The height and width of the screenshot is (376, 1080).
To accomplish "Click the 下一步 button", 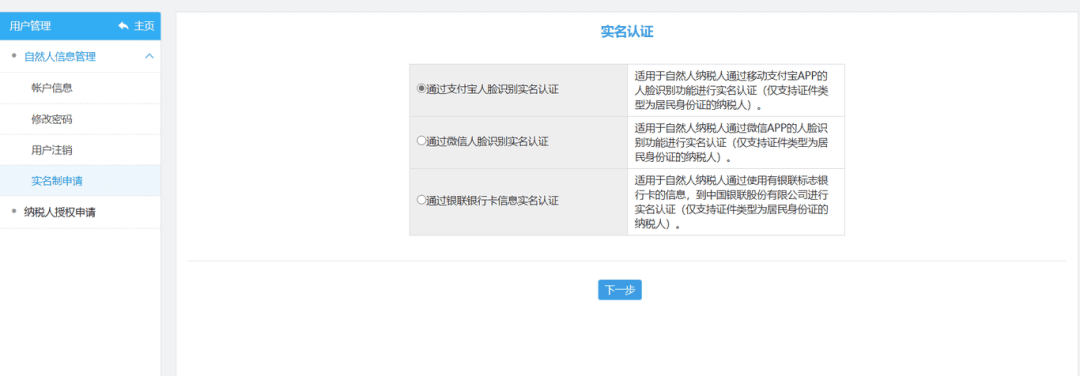I will point(620,290).
